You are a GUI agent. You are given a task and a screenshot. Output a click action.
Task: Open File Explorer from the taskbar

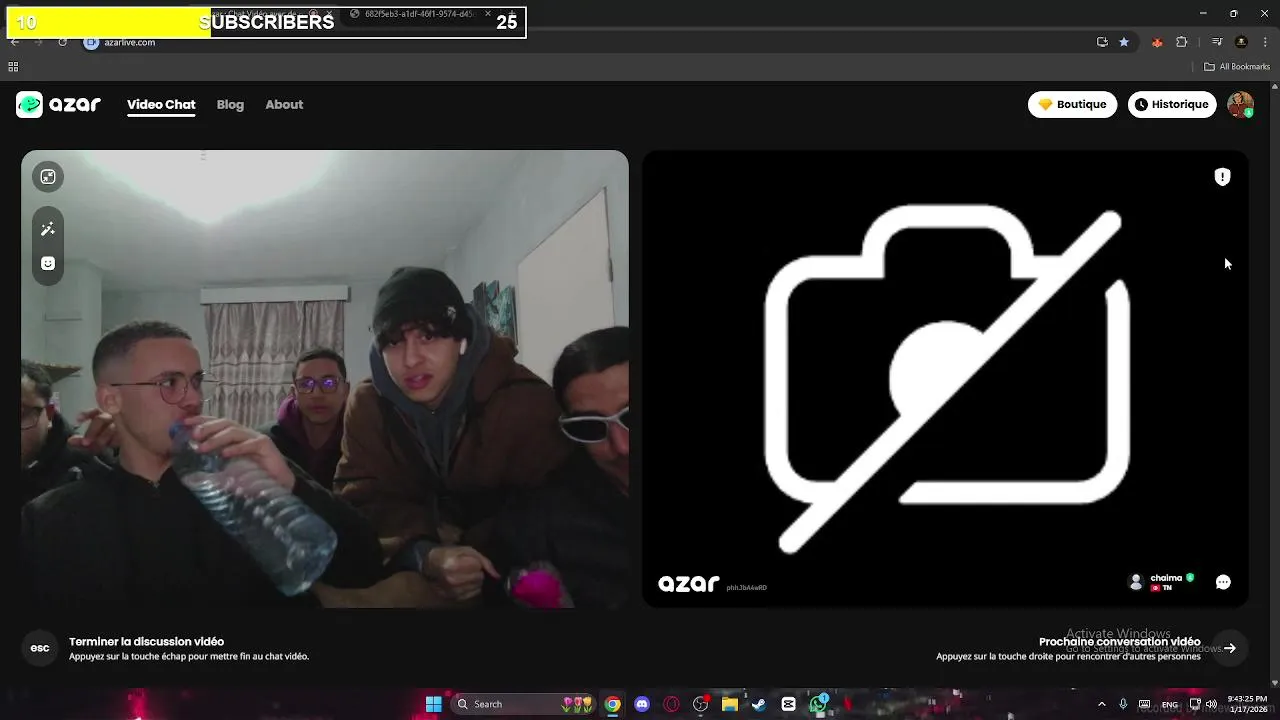point(730,704)
